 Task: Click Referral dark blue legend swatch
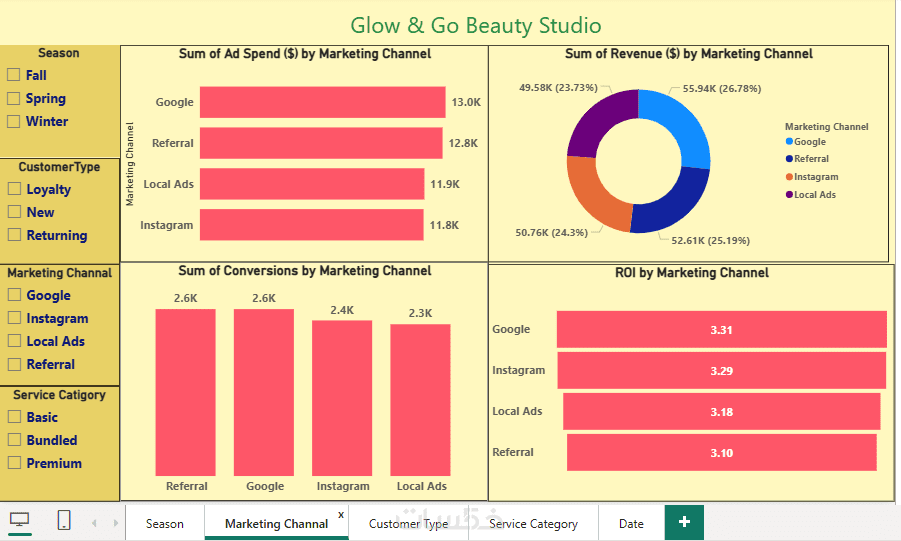[x=789, y=159]
